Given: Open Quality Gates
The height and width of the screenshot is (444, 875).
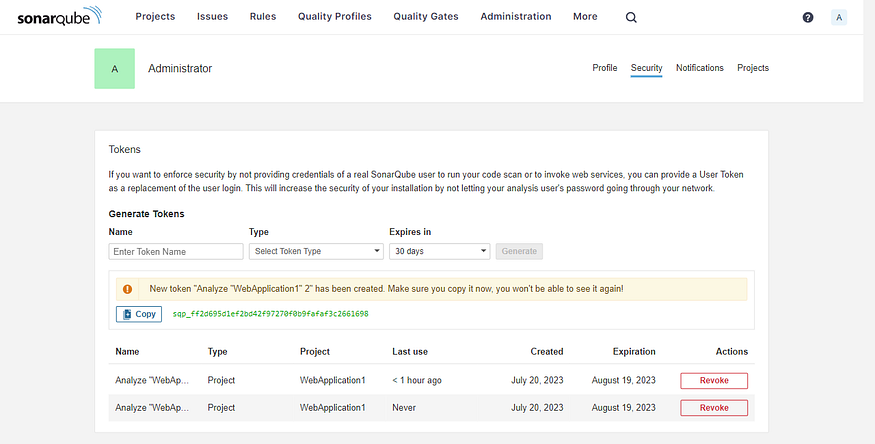Looking at the screenshot, I should (425, 17).
